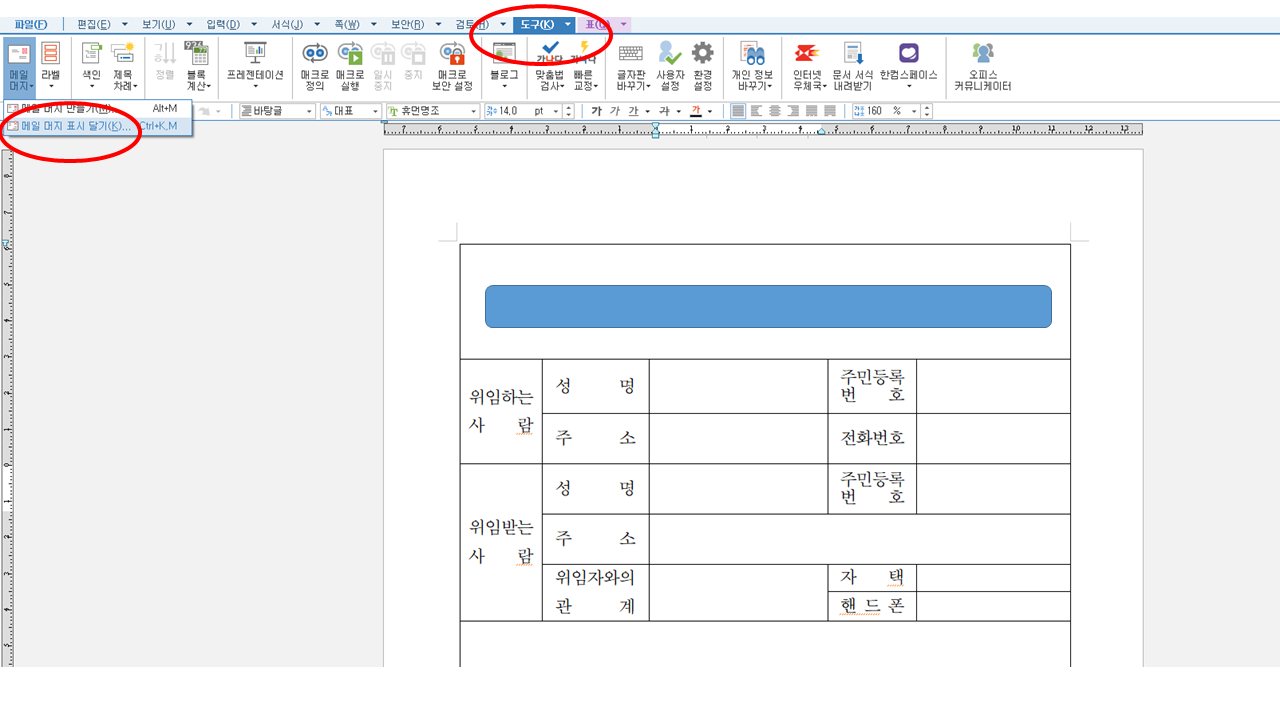The width and height of the screenshot is (1280, 720).
Task: Open the 휴먼명조 font dropdown
Action: [x=473, y=111]
